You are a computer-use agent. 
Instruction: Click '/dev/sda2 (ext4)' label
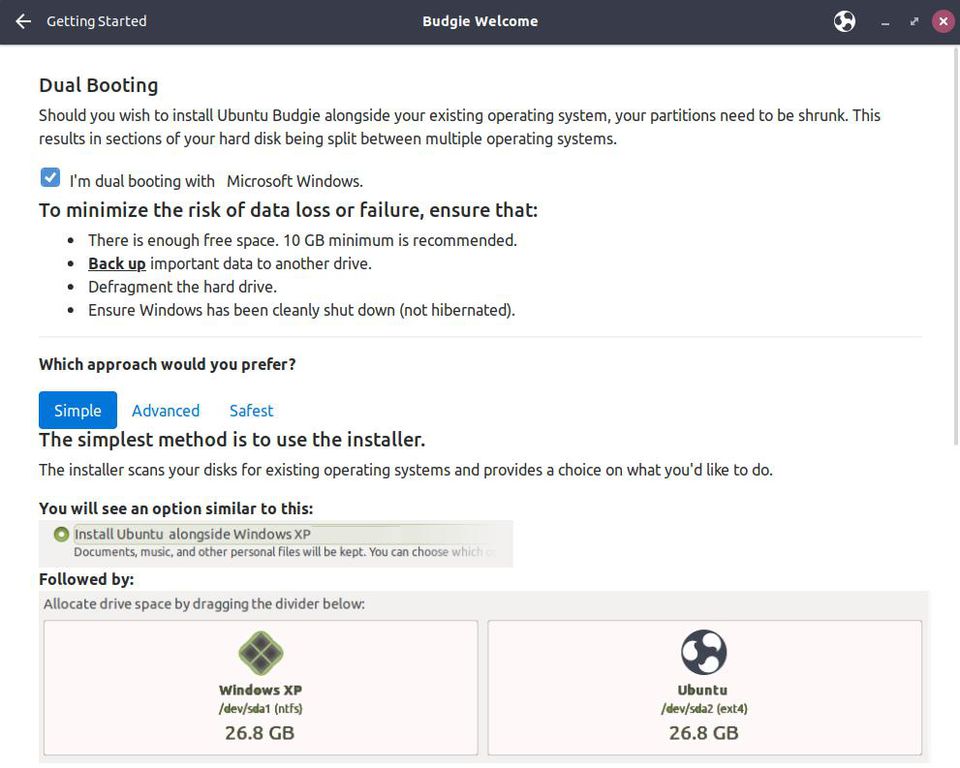(704, 709)
